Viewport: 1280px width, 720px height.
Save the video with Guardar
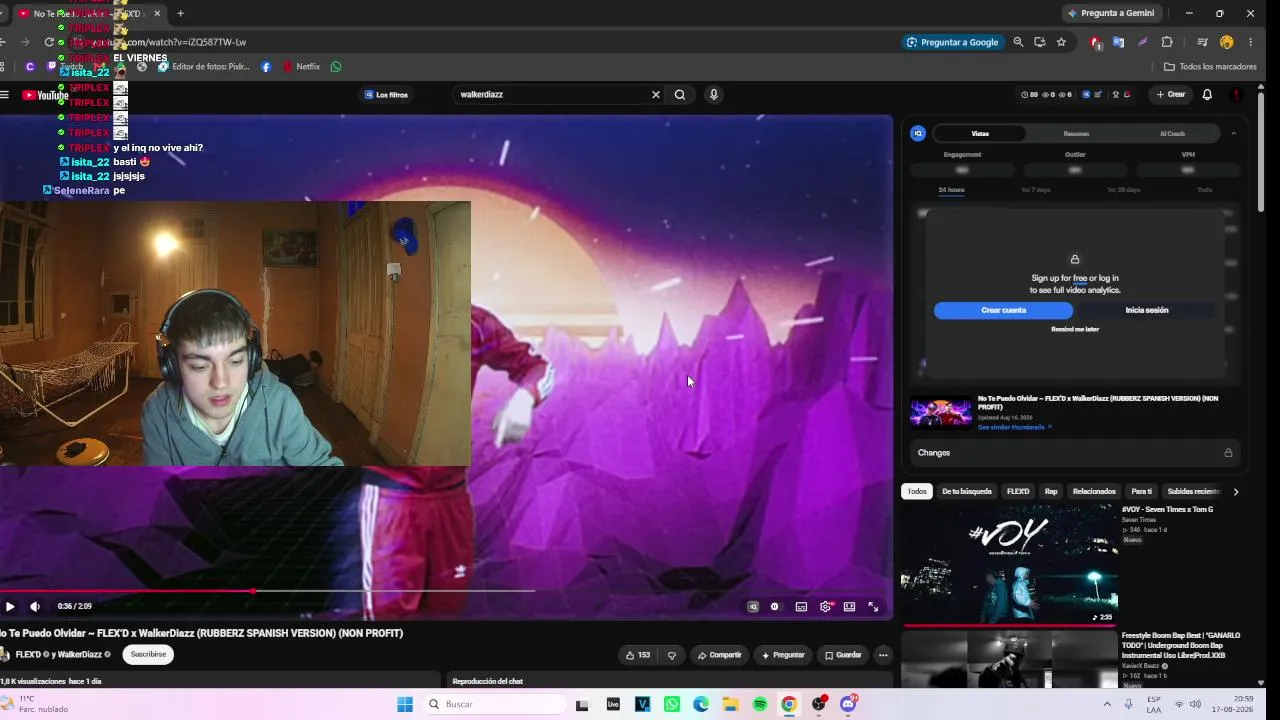pos(843,655)
